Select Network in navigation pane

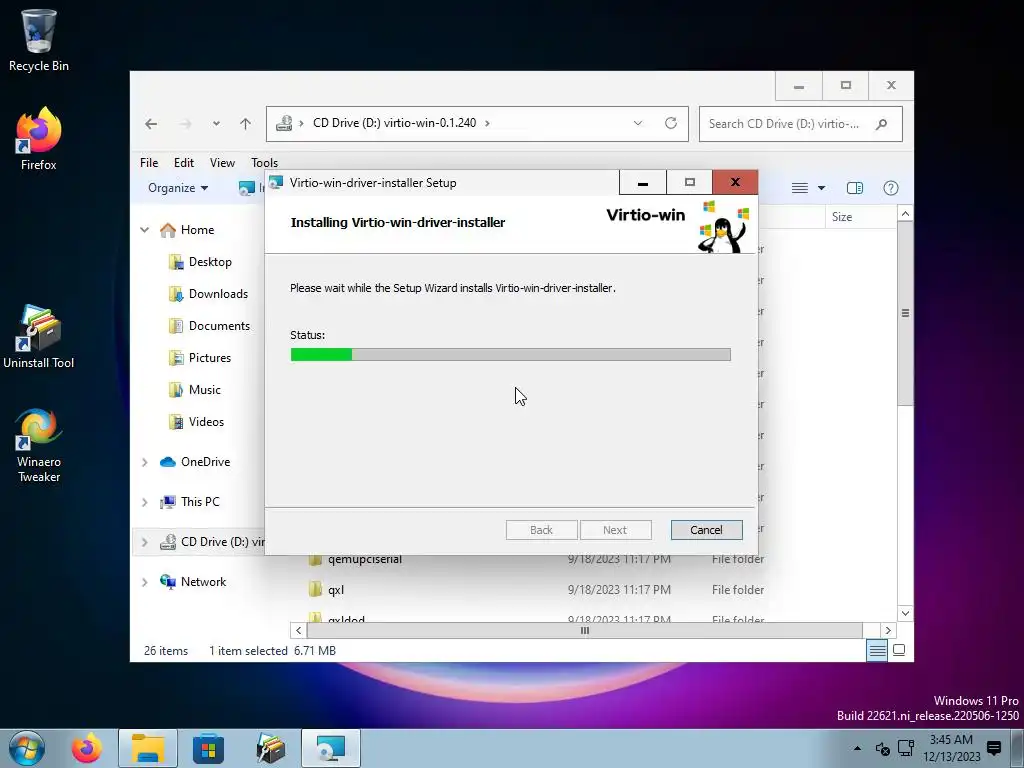click(x=203, y=582)
